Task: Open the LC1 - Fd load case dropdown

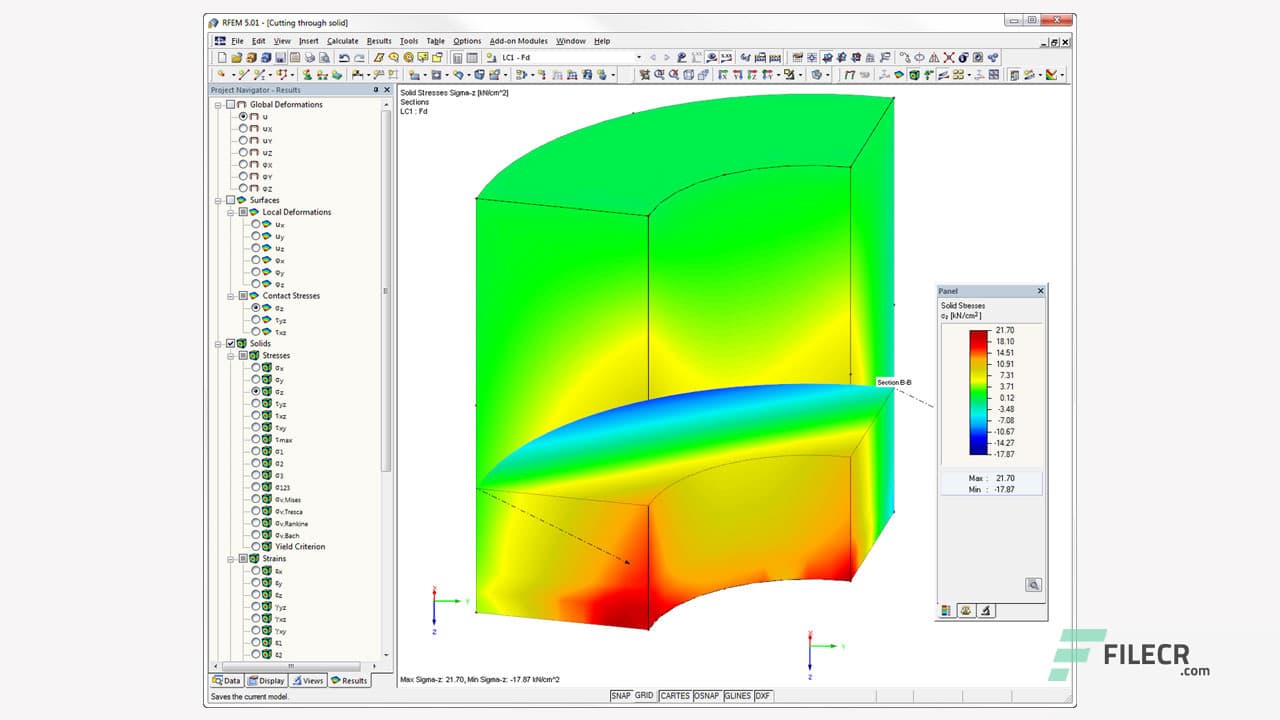Action: [639, 57]
